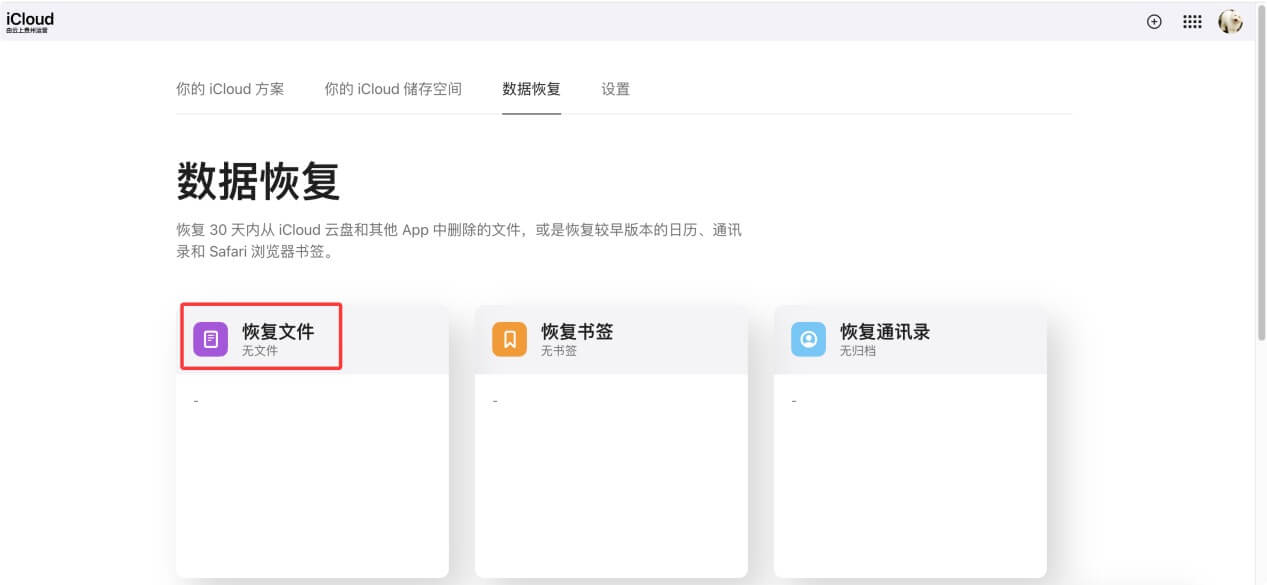The height and width of the screenshot is (585, 1267).
Task: Click the circled plus icon in the top bar
Action: click(1154, 21)
